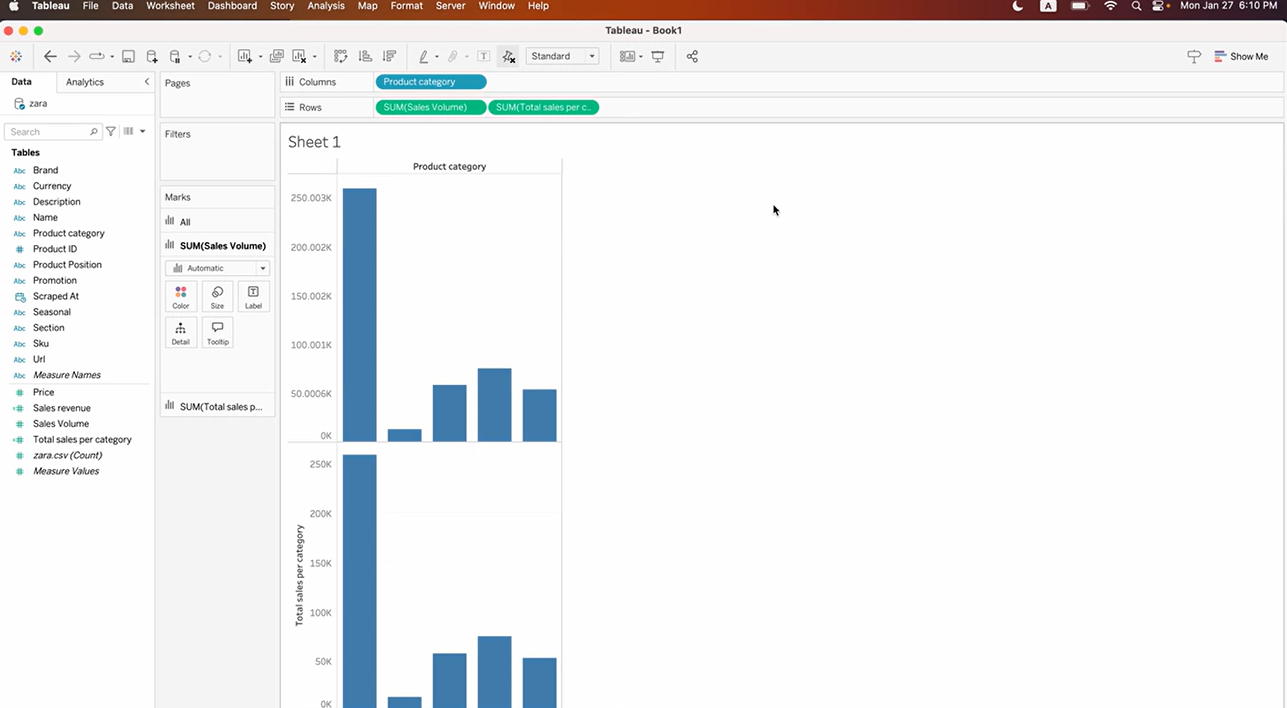Click the Size marks button
The height and width of the screenshot is (708, 1287).
tap(217, 297)
